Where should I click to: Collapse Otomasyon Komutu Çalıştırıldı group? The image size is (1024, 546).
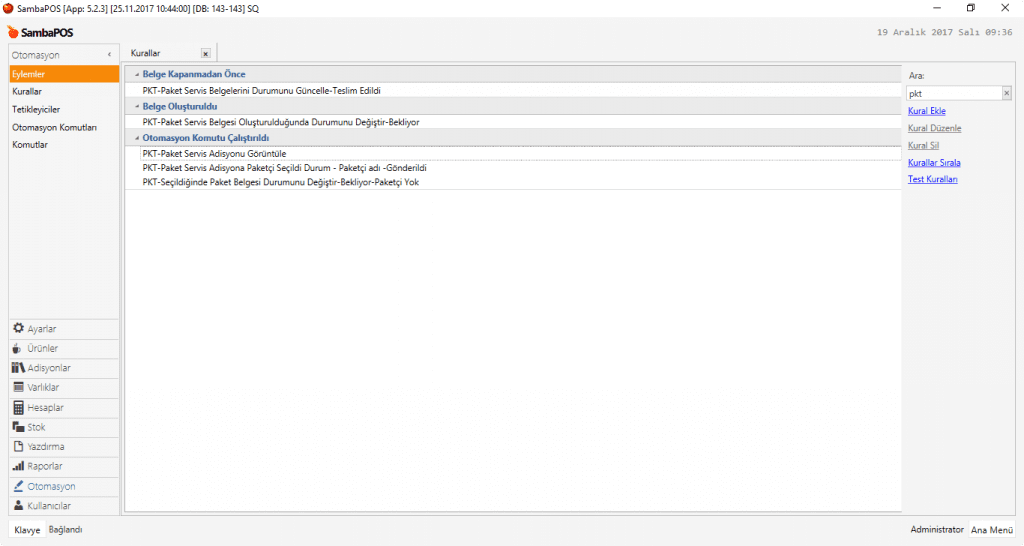[137, 138]
